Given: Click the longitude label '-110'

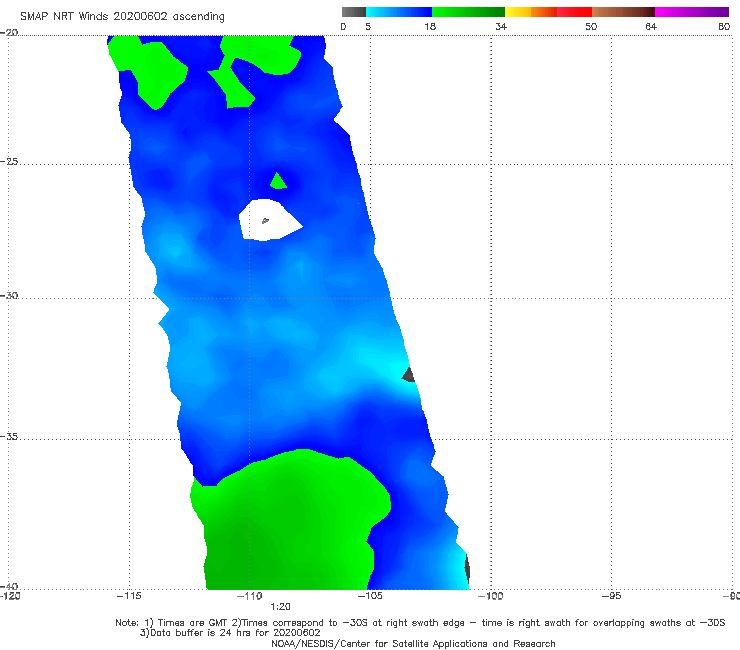Looking at the screenshot, I should [x=249, y=596].
